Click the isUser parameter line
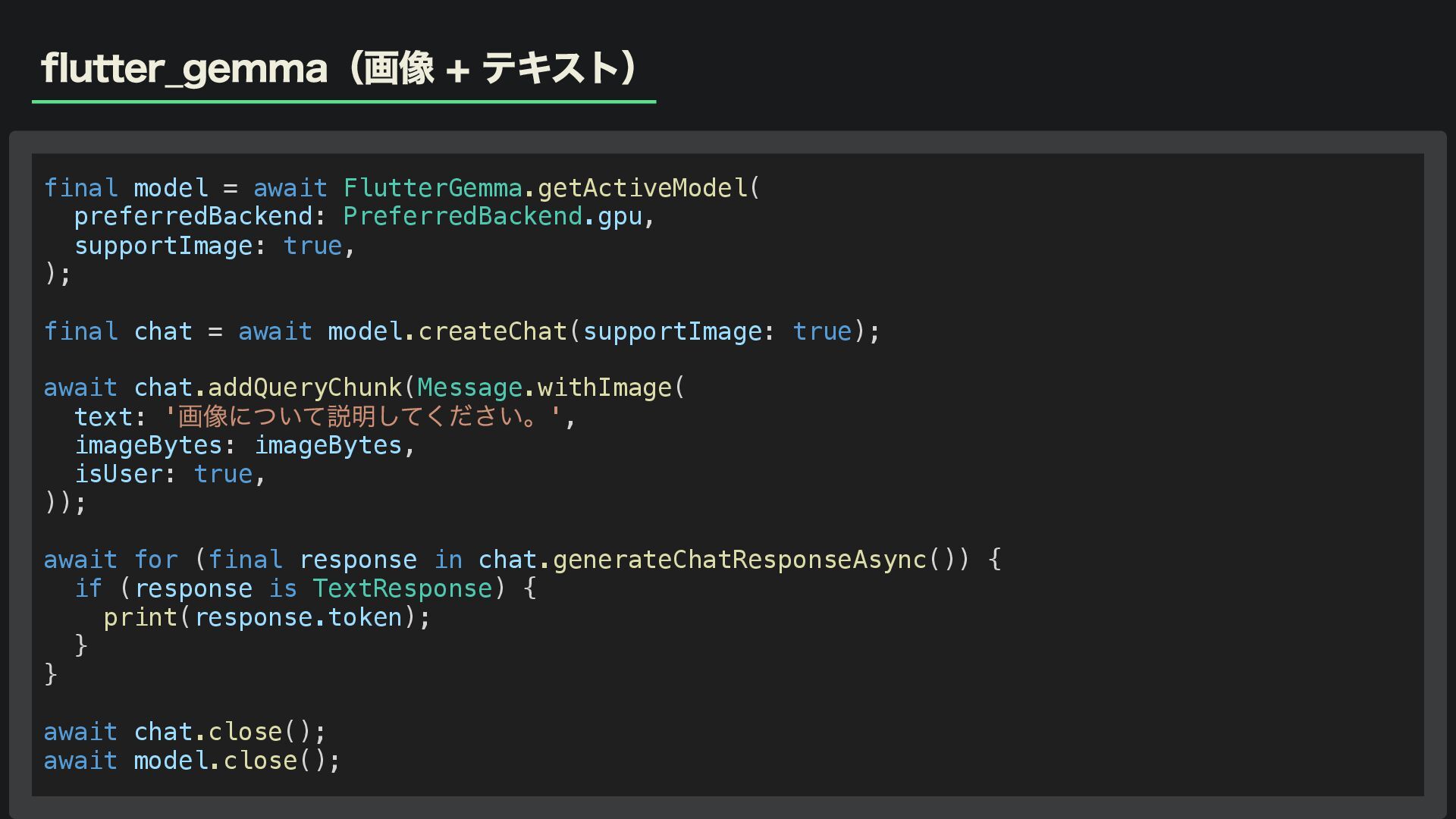 click(170, 474)
